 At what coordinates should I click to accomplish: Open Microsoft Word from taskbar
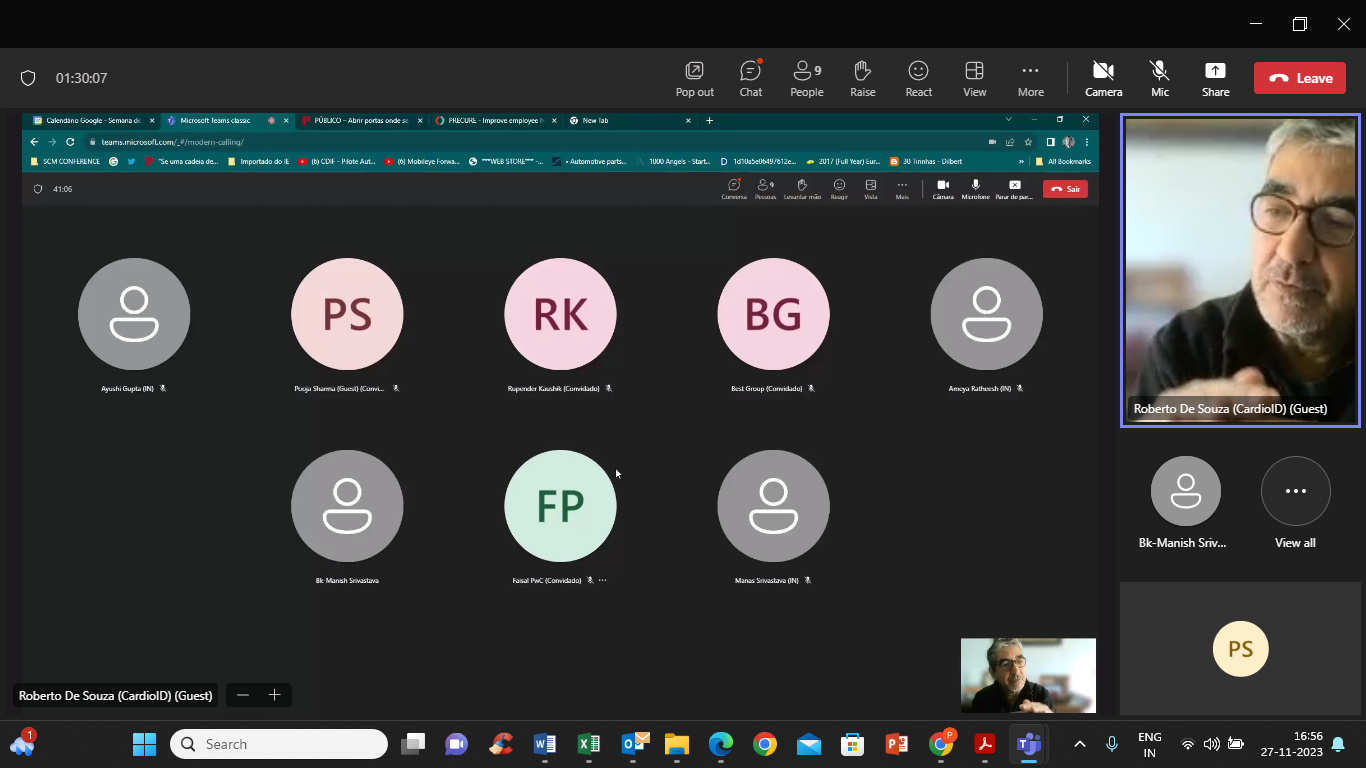coord(544,744)
